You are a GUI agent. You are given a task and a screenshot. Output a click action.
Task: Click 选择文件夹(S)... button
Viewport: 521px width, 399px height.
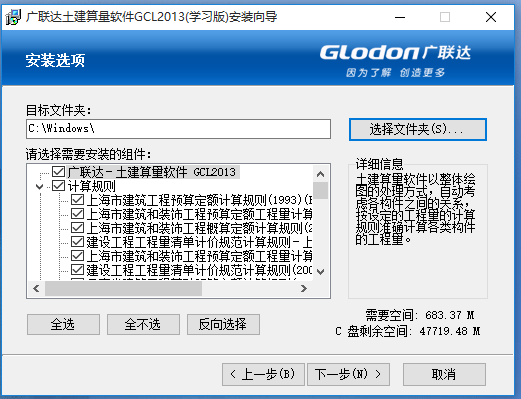point(418,129)
